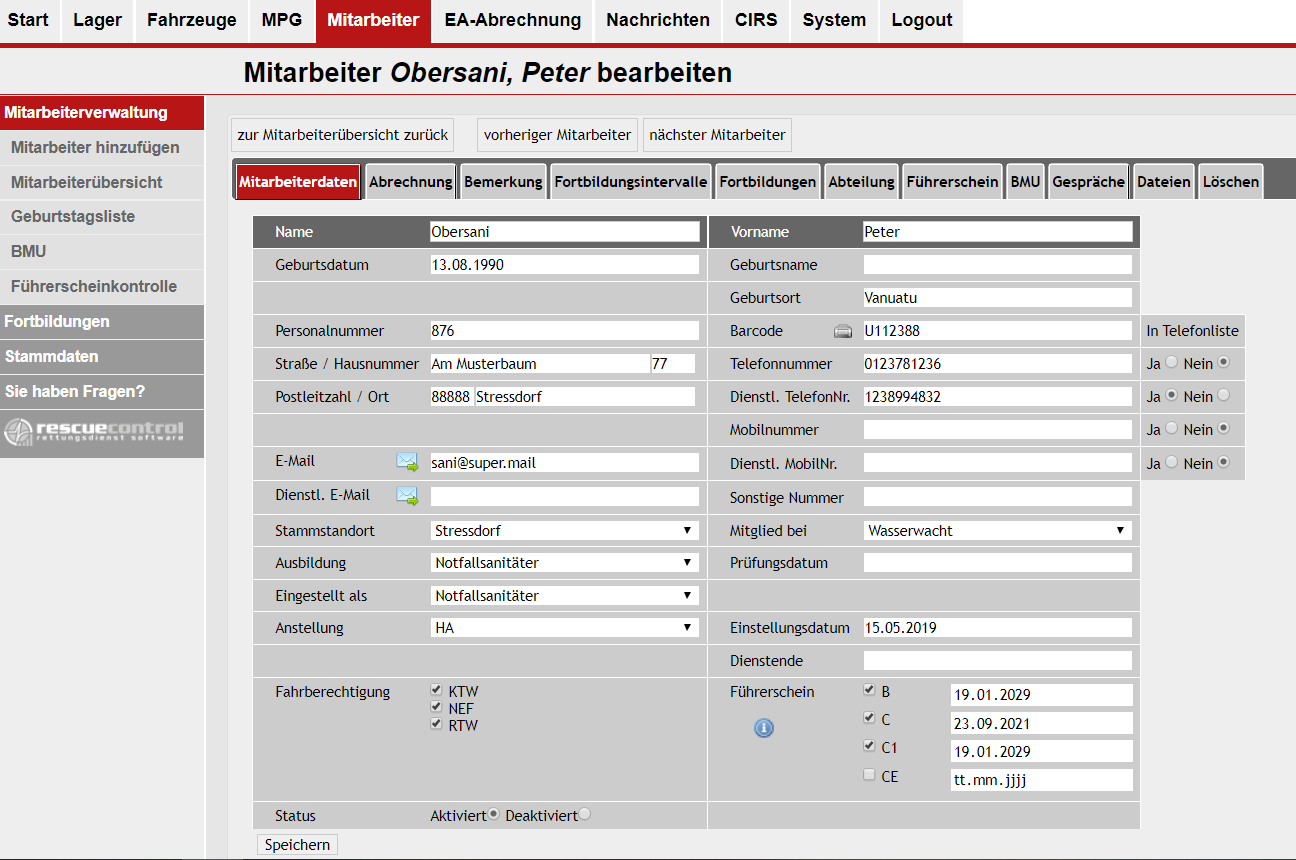This screenshot has width=1296, height=860.
Task: Click the Barcode scanner icon
Action: 843,331
